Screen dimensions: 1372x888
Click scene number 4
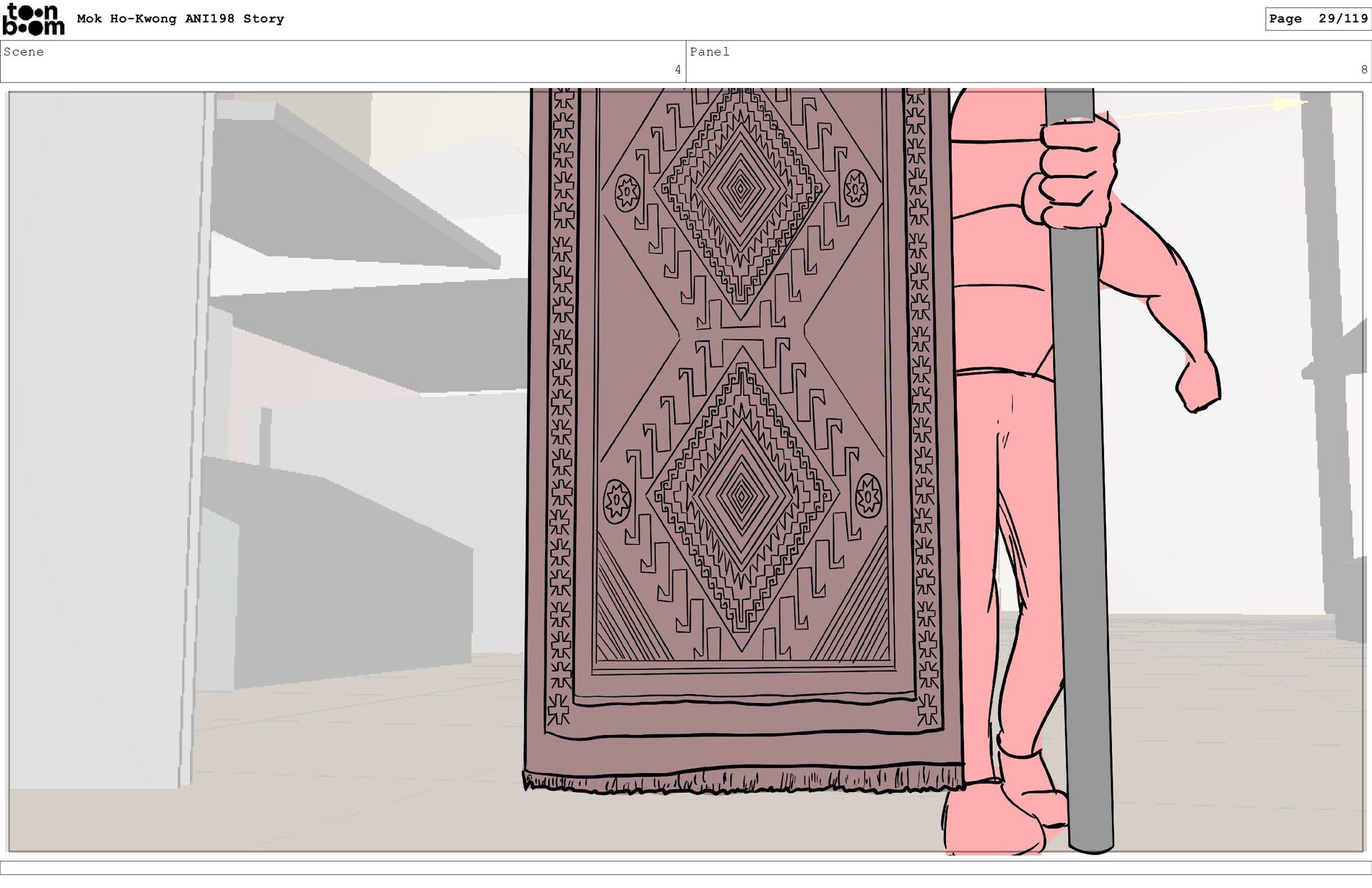point(677,70)
